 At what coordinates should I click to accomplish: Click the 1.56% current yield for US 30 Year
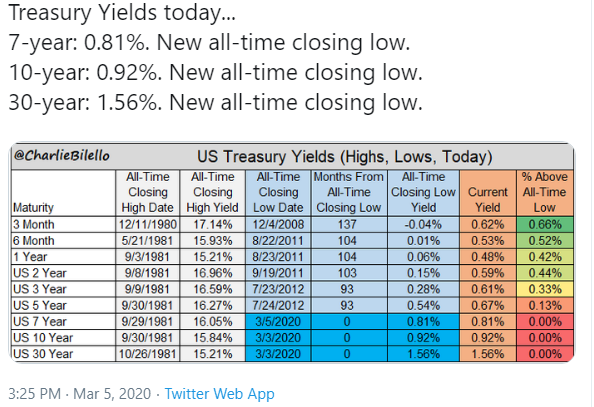[488, 354]
